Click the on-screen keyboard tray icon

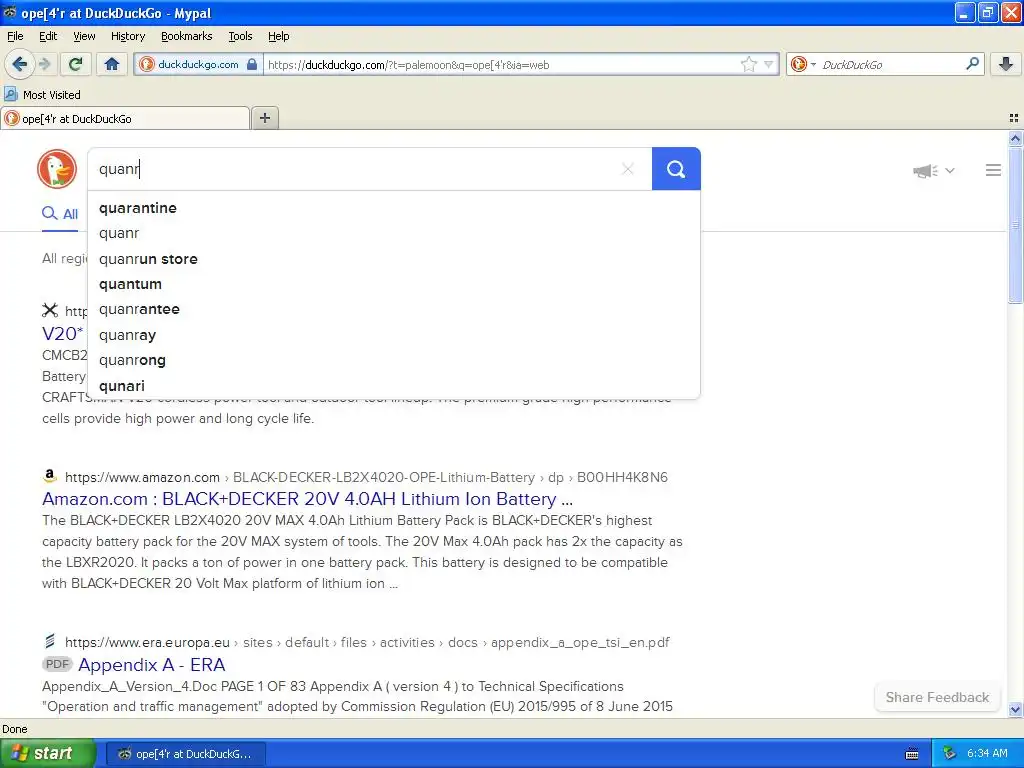pos(912,754)
